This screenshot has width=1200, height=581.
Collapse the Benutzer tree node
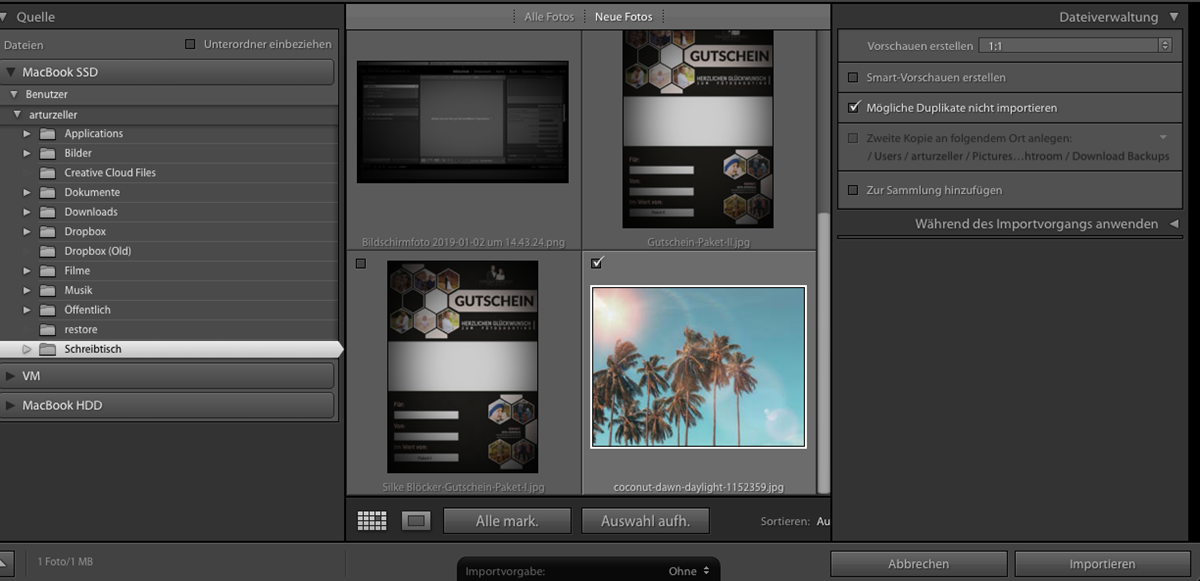(15, 94)
